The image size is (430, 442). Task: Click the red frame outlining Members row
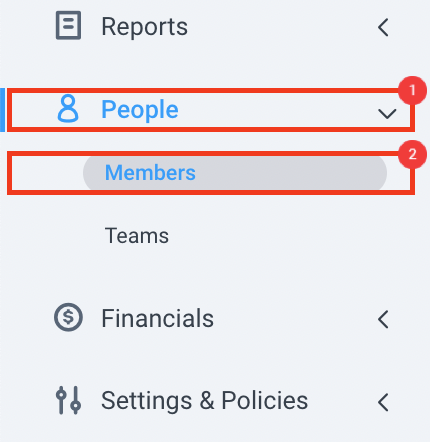[211, 173]
